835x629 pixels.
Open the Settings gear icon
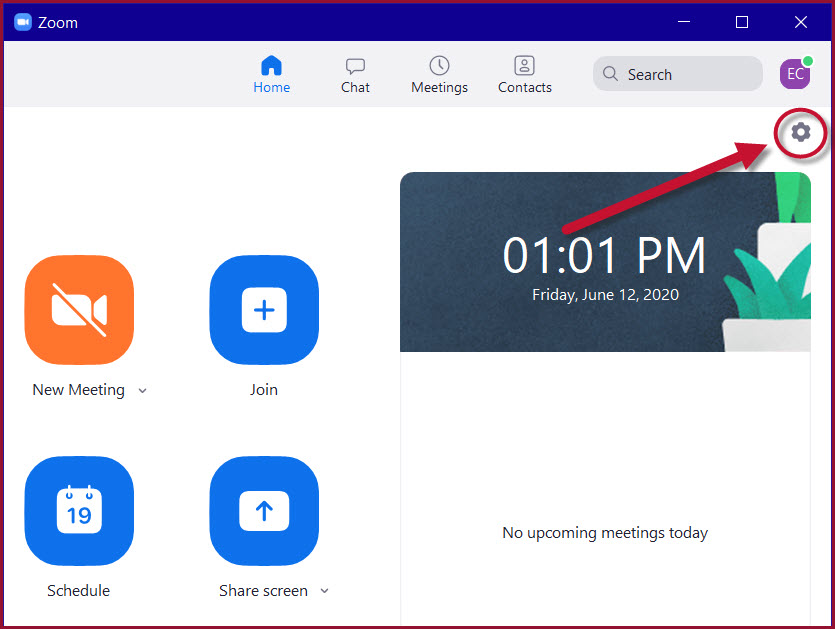tap(800, 132)
